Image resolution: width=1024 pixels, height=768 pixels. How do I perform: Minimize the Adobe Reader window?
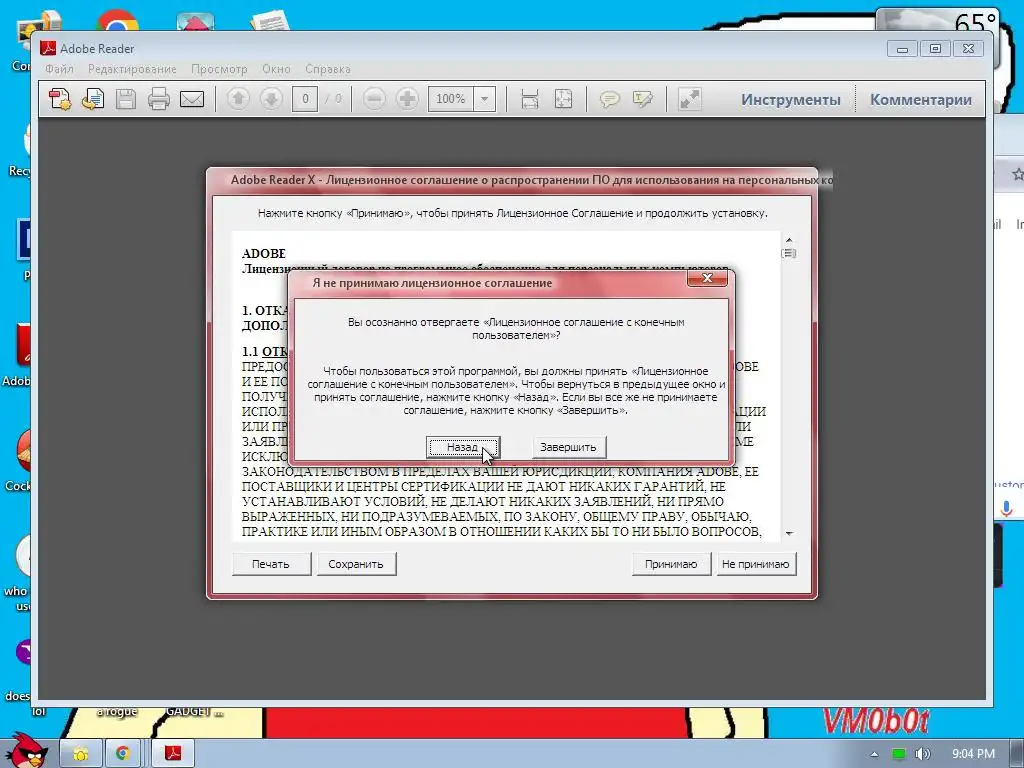(903, 49)
